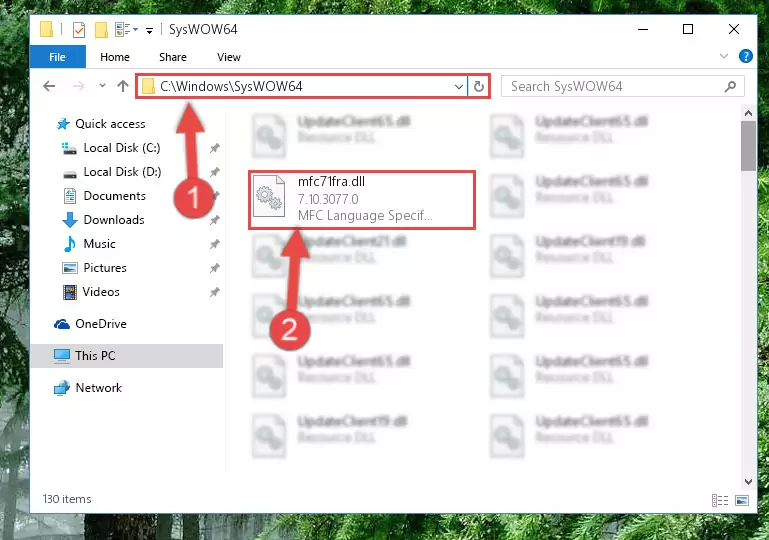The image size is (769, 540).
Task: Select Network in navigation pane
Action: click(x=98, y=387)
